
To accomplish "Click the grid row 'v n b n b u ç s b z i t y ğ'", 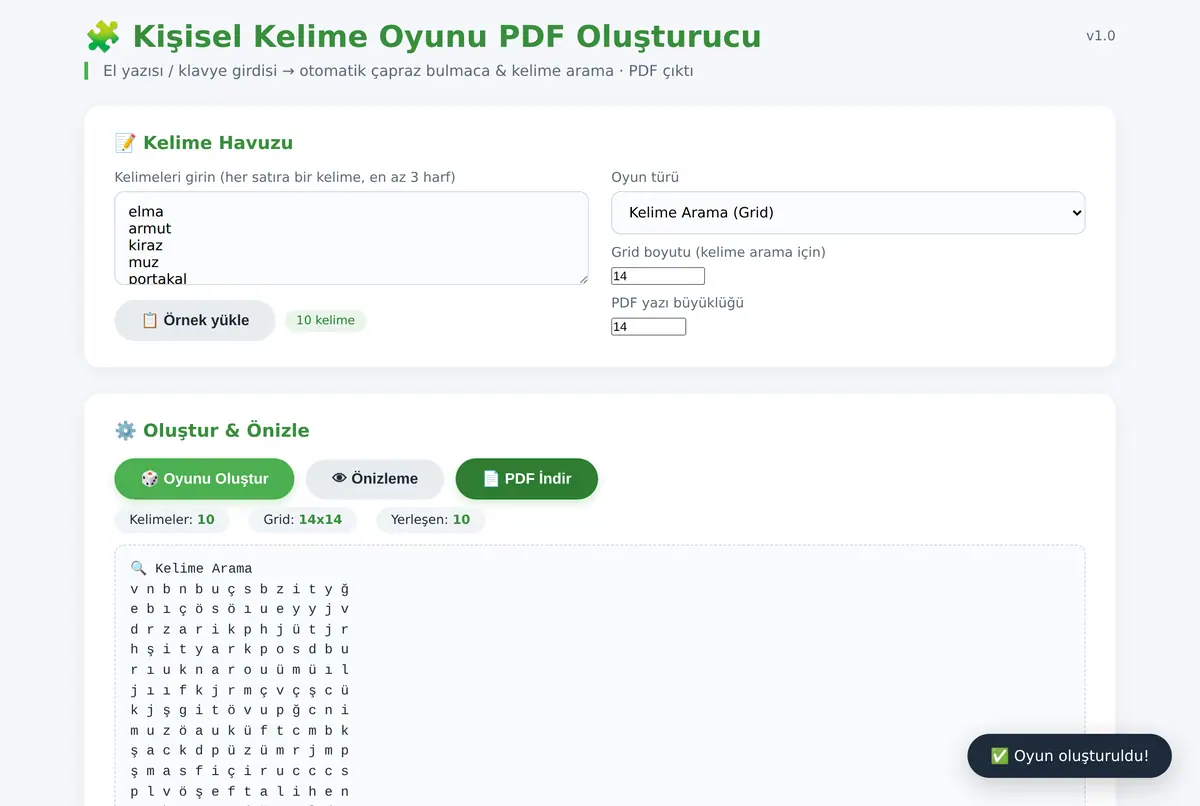I will click(239, 589).
